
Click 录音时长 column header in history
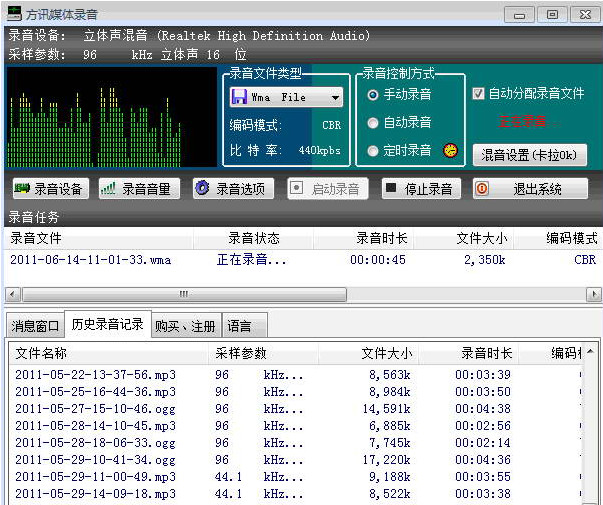469,353
